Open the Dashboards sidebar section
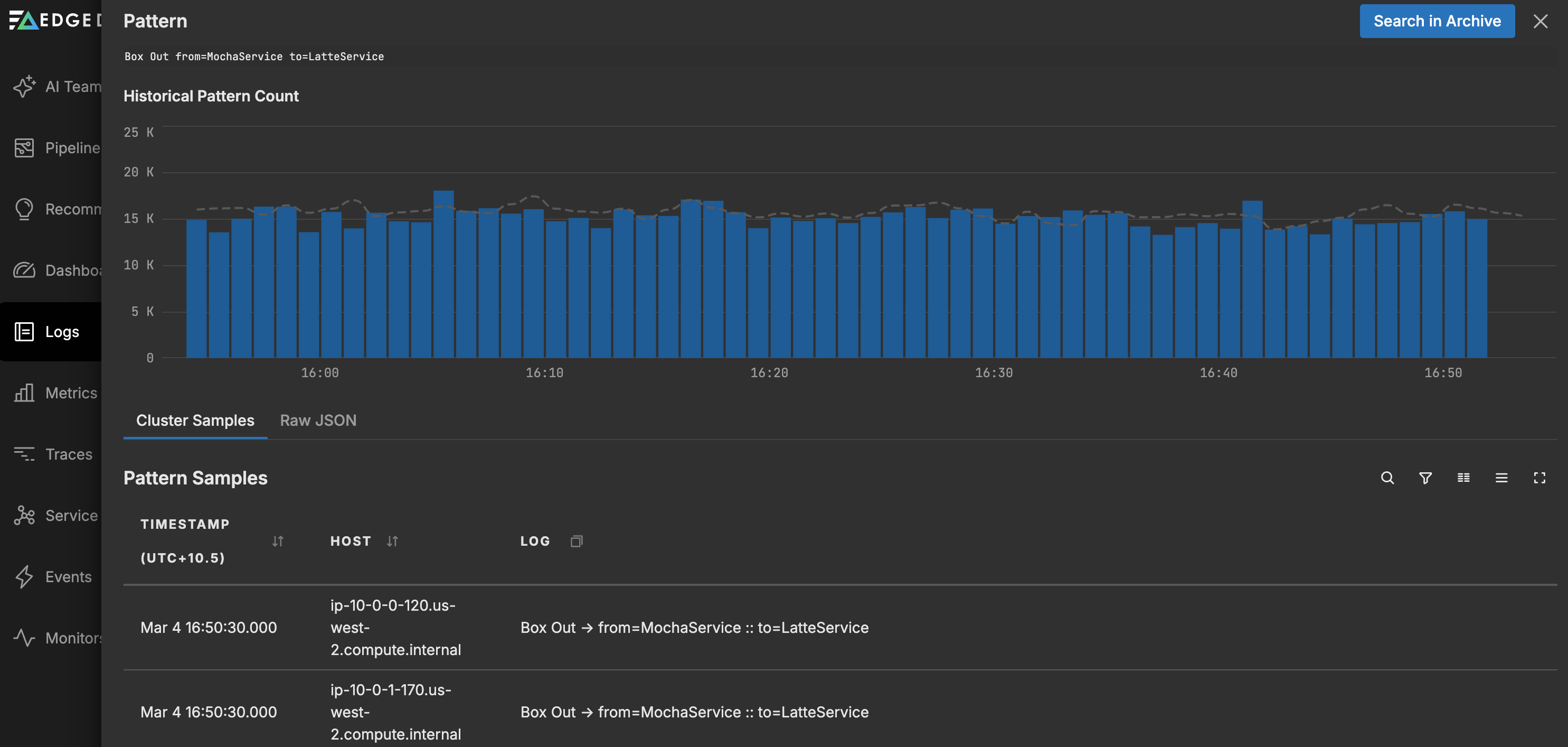 tap(61, 270)
